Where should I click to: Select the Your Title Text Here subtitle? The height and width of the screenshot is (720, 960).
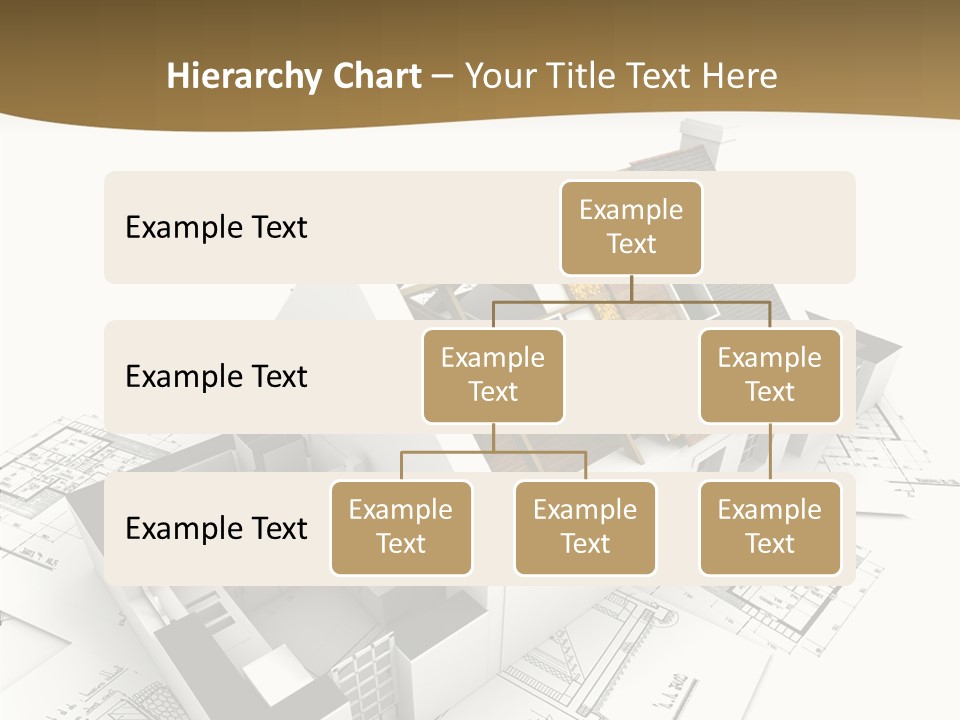pos(621,75)
